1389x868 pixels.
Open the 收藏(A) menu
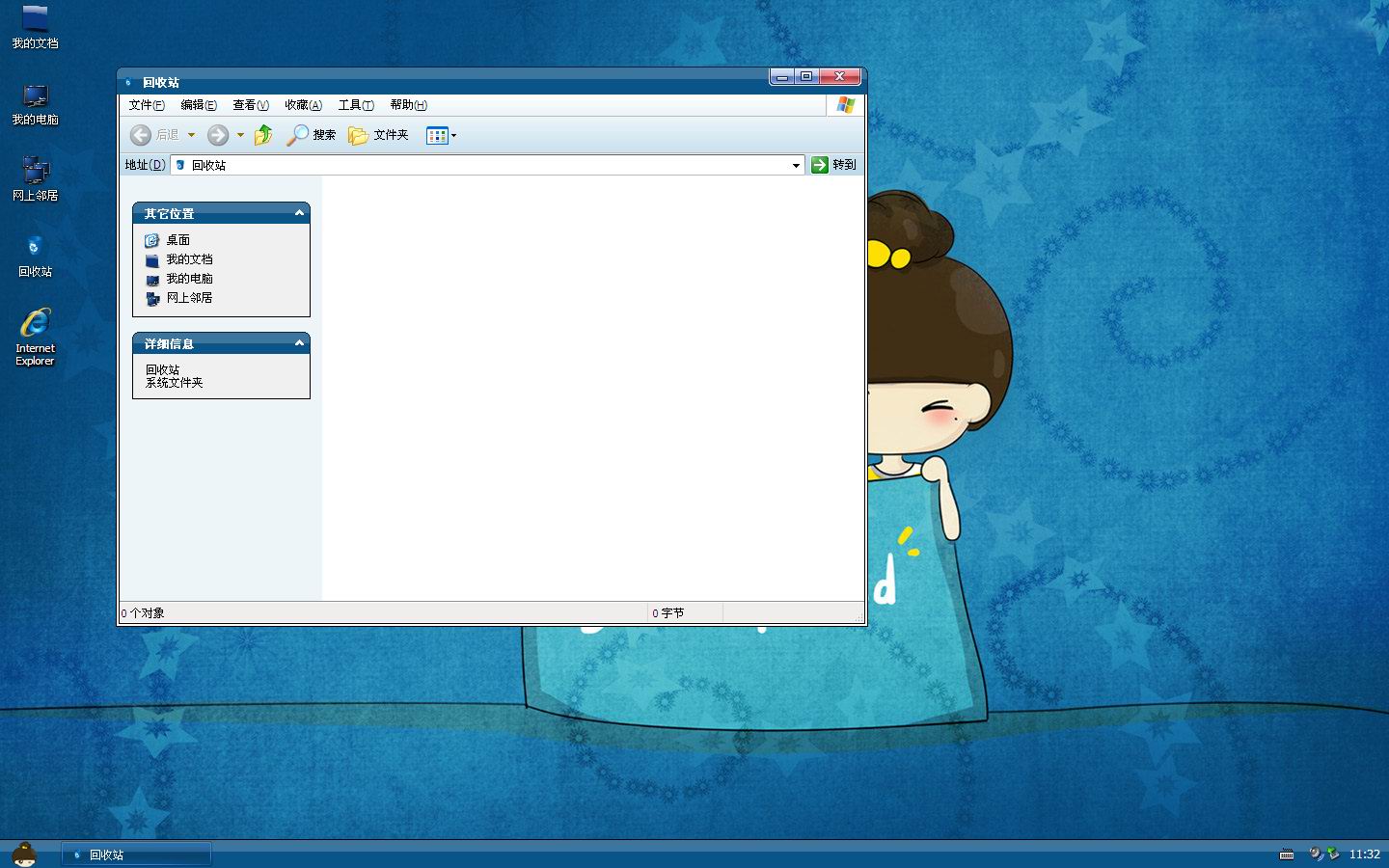(303, 105)
